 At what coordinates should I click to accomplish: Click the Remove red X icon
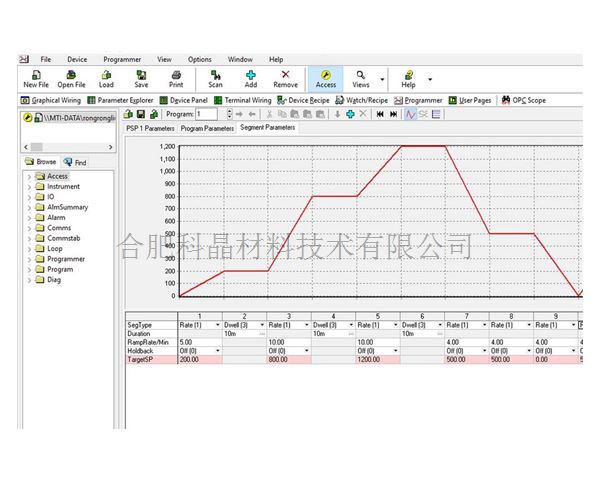286,75
